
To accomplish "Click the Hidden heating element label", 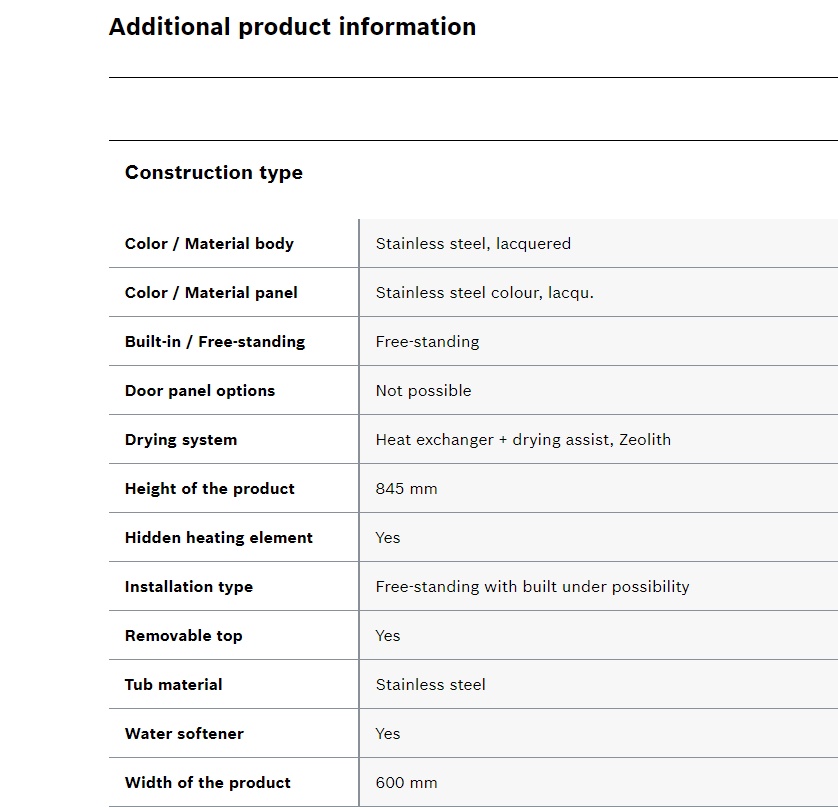I will (219, 538).
